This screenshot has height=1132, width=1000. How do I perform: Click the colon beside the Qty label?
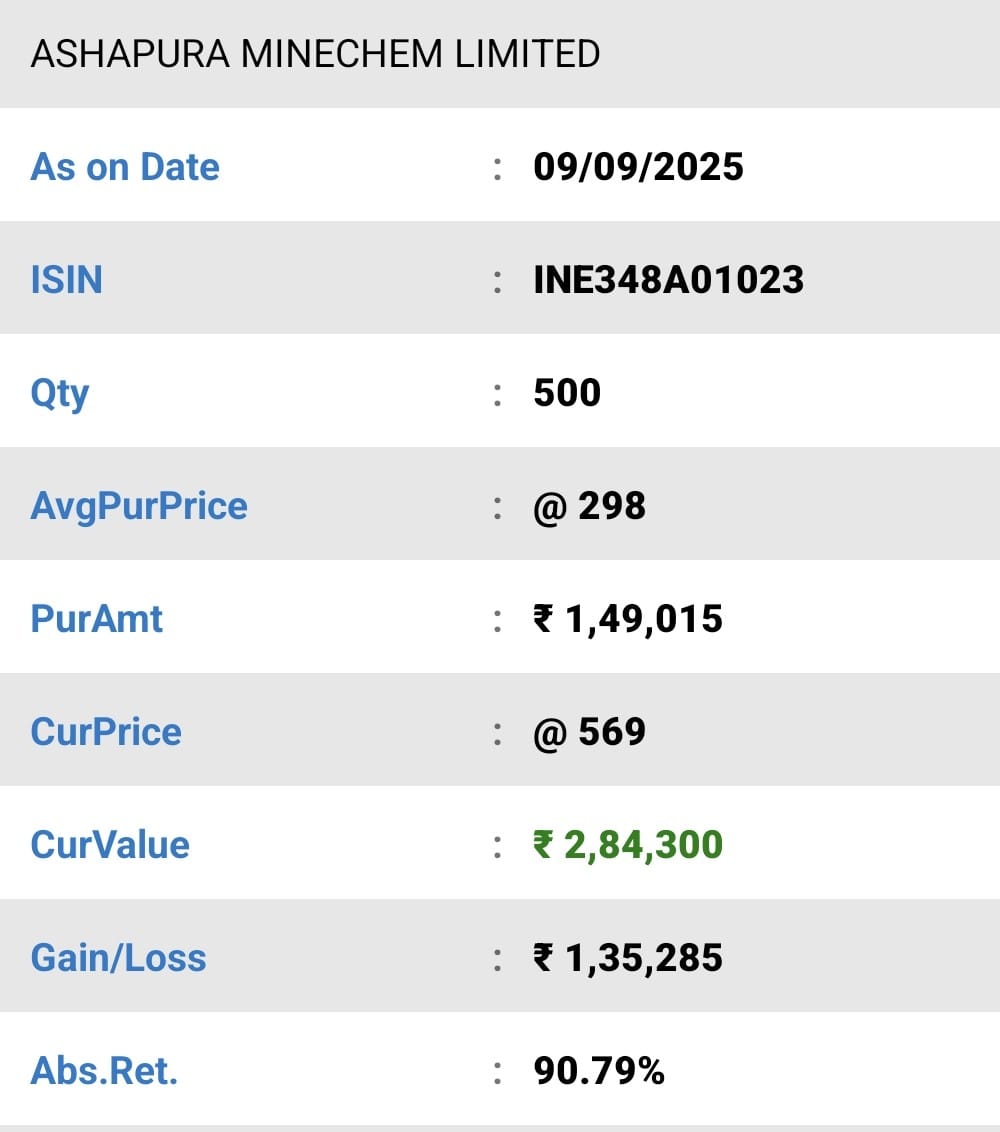(x=497, y=393)
